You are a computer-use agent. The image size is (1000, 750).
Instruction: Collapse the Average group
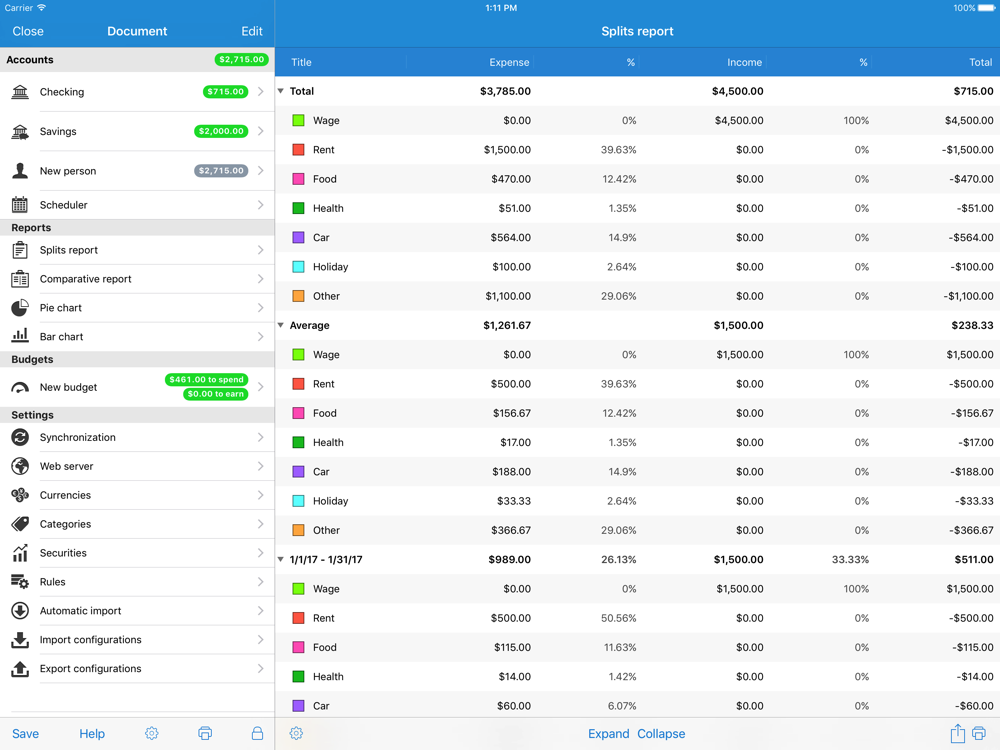[281, 325]
